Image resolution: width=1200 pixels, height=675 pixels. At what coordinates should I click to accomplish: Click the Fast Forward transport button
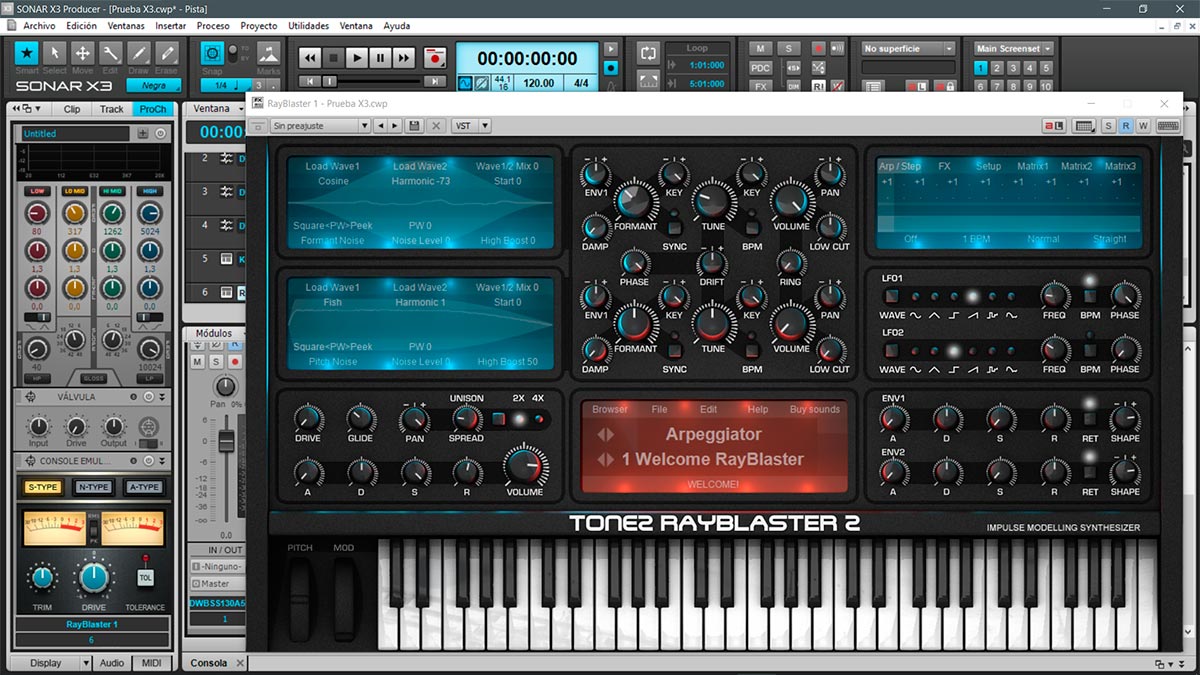pos(403,58)
